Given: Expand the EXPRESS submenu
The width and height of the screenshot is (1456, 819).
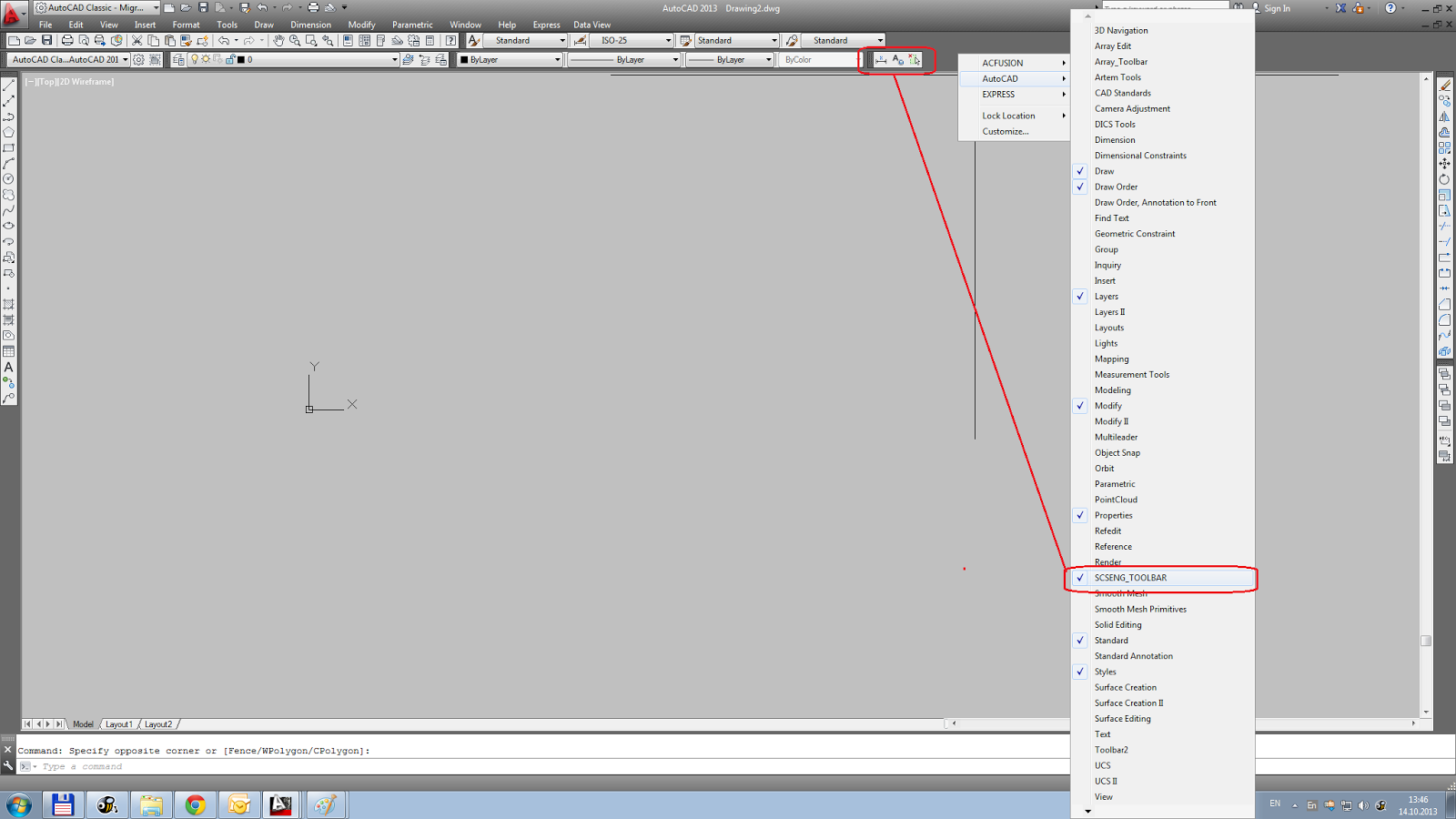Looking at the screenshot, I should tap(1015, 95).
